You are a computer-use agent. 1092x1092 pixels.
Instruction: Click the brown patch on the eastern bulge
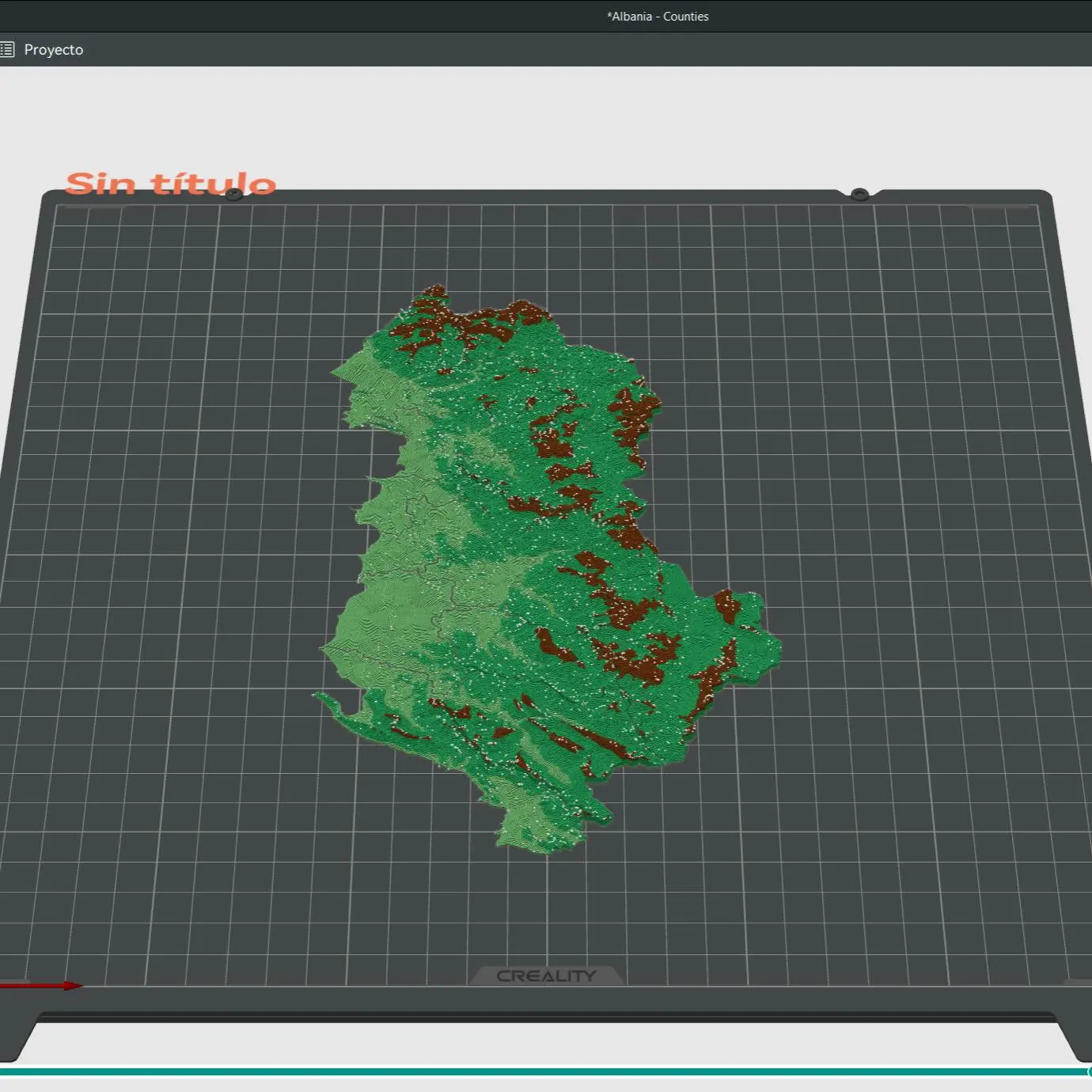(727, 606)
